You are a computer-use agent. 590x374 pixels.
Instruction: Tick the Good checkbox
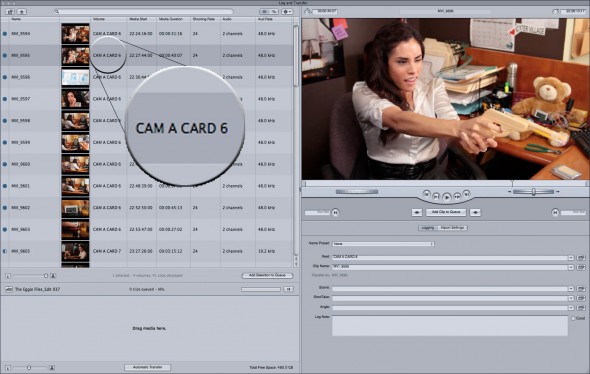[573, 318]
